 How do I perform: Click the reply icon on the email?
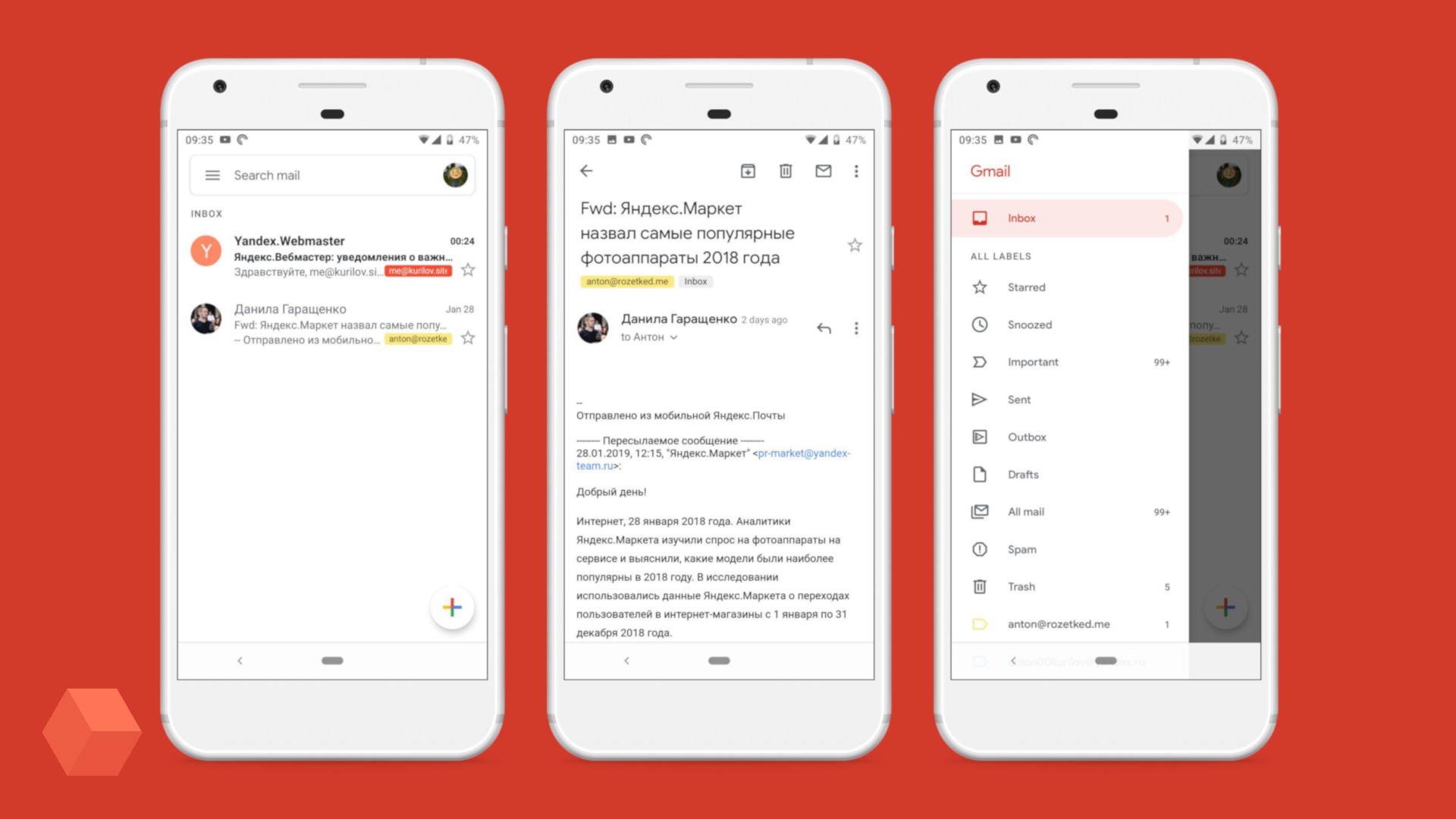825,328
